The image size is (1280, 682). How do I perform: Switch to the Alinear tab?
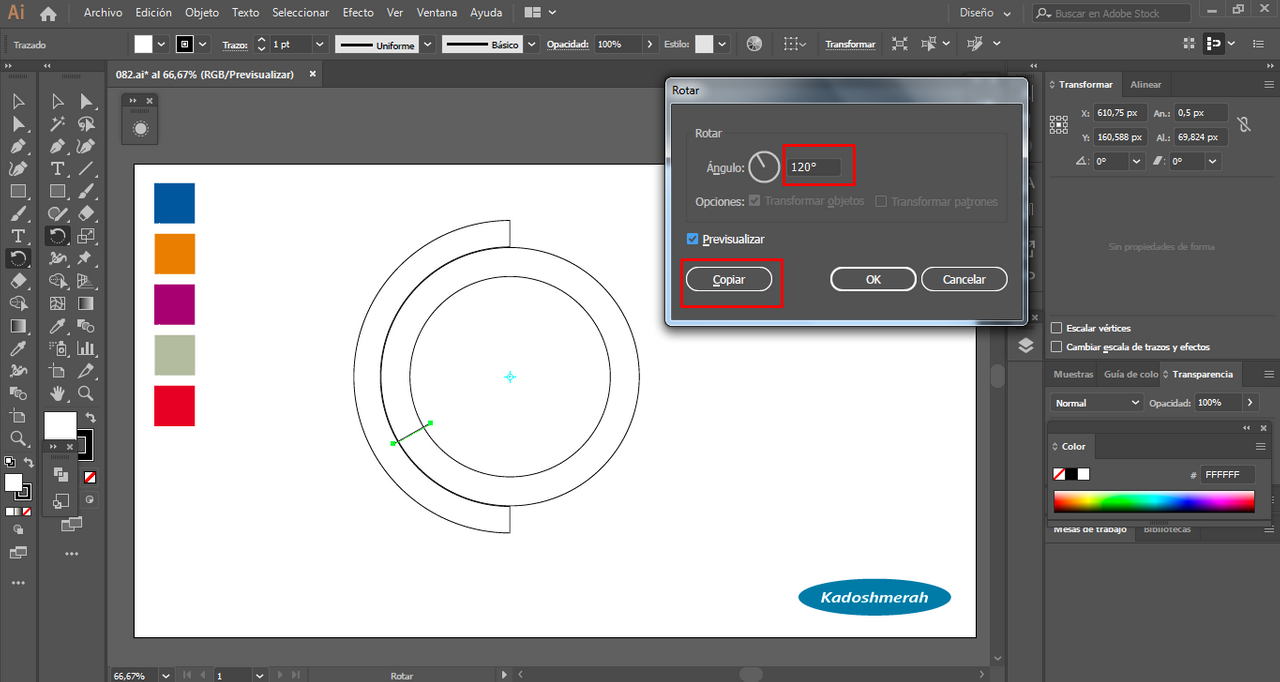coord(1146,85)
